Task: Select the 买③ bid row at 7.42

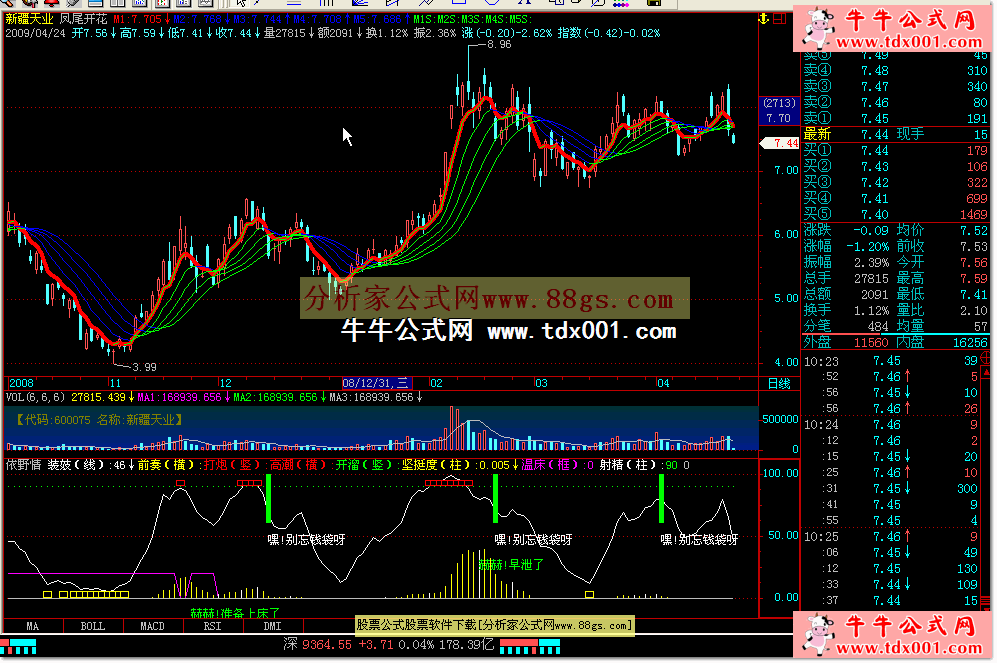Action: point(895,182)
